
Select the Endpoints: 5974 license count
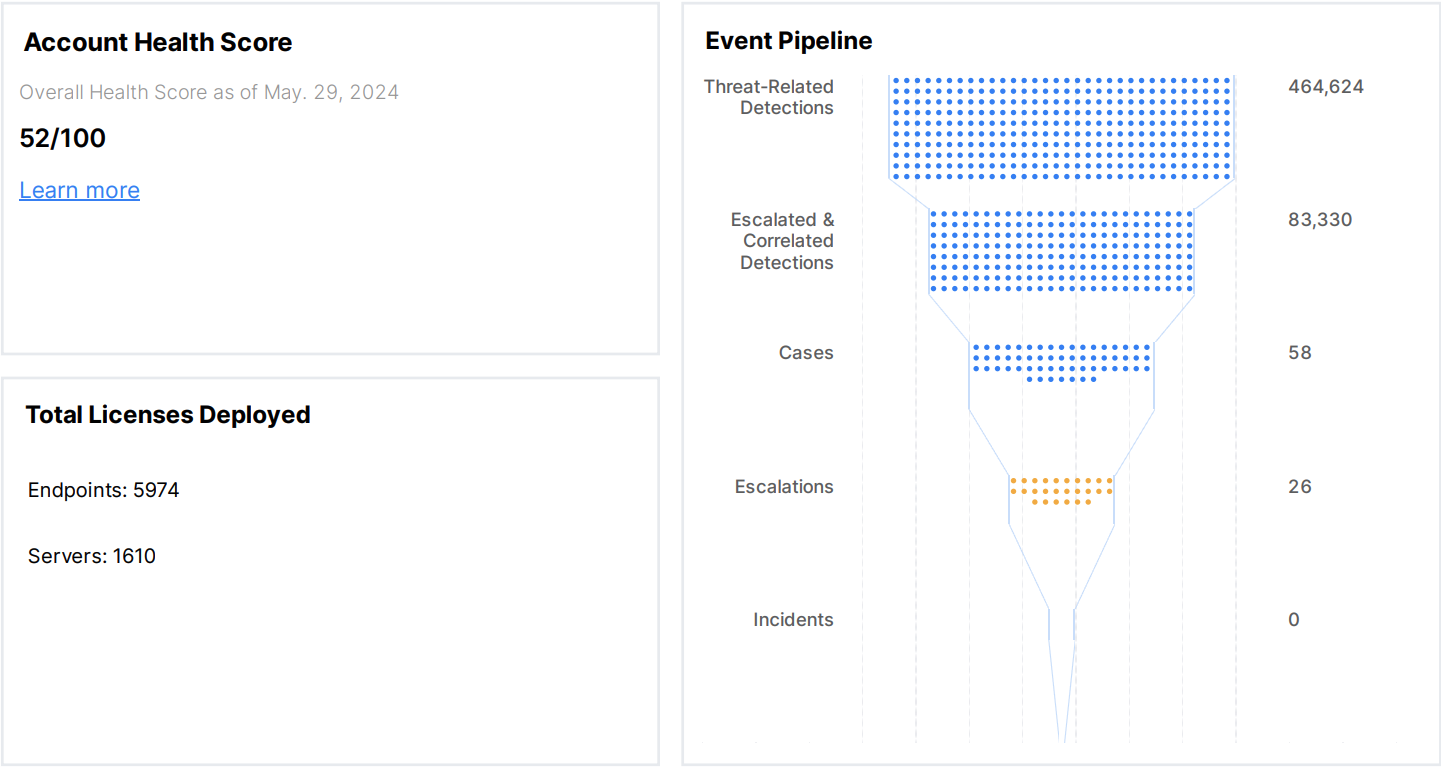click(104, 490)
